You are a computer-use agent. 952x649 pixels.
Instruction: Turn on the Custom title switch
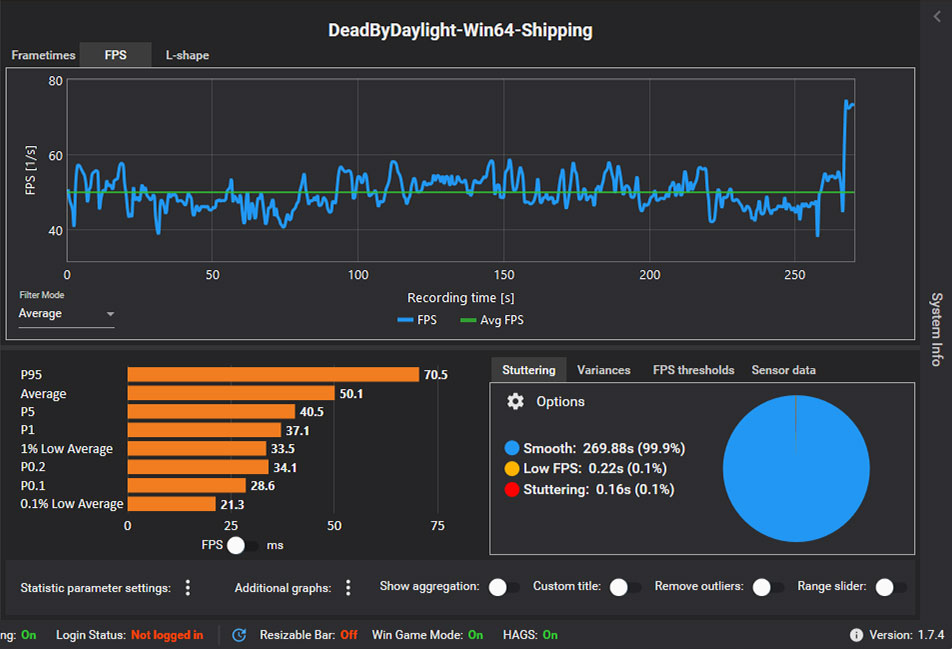pos(625,588)
